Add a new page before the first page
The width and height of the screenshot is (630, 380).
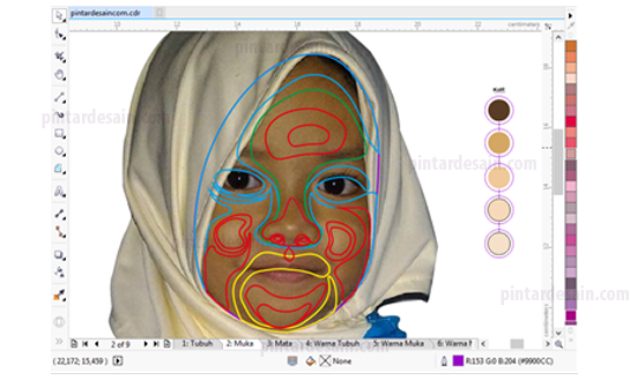tap(74, 344)
